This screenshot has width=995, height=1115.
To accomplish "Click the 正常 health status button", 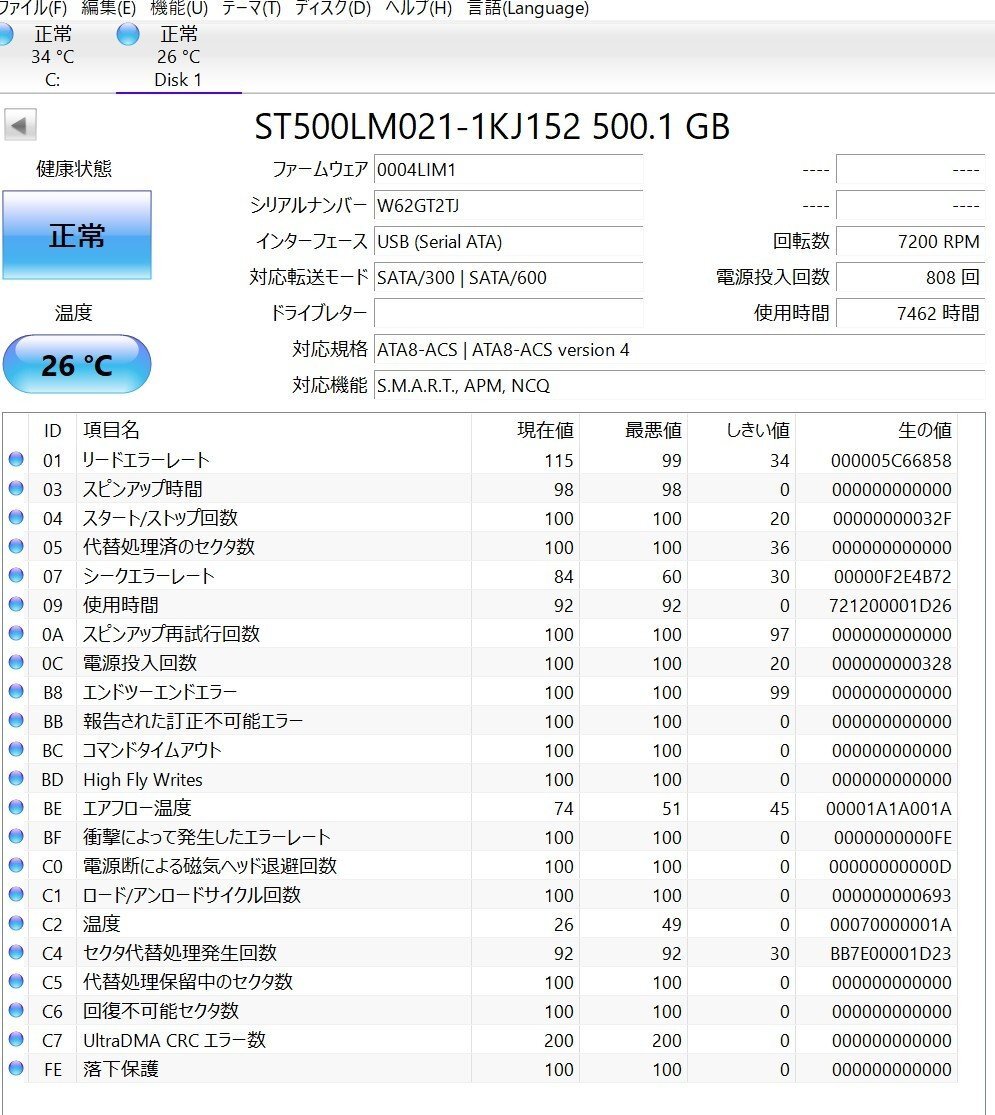I will (x=77, y=235).
